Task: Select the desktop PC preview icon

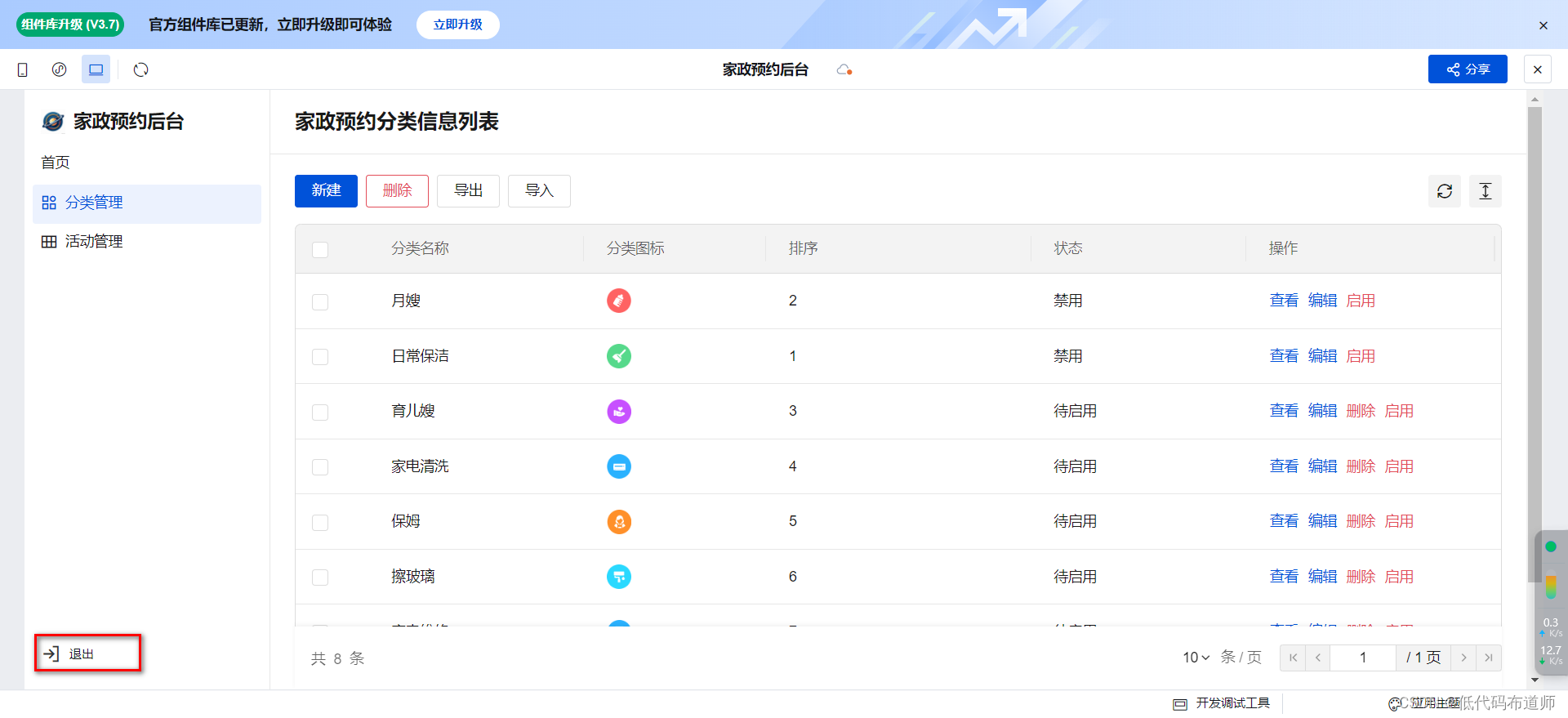Action: (x=96, y=69)
